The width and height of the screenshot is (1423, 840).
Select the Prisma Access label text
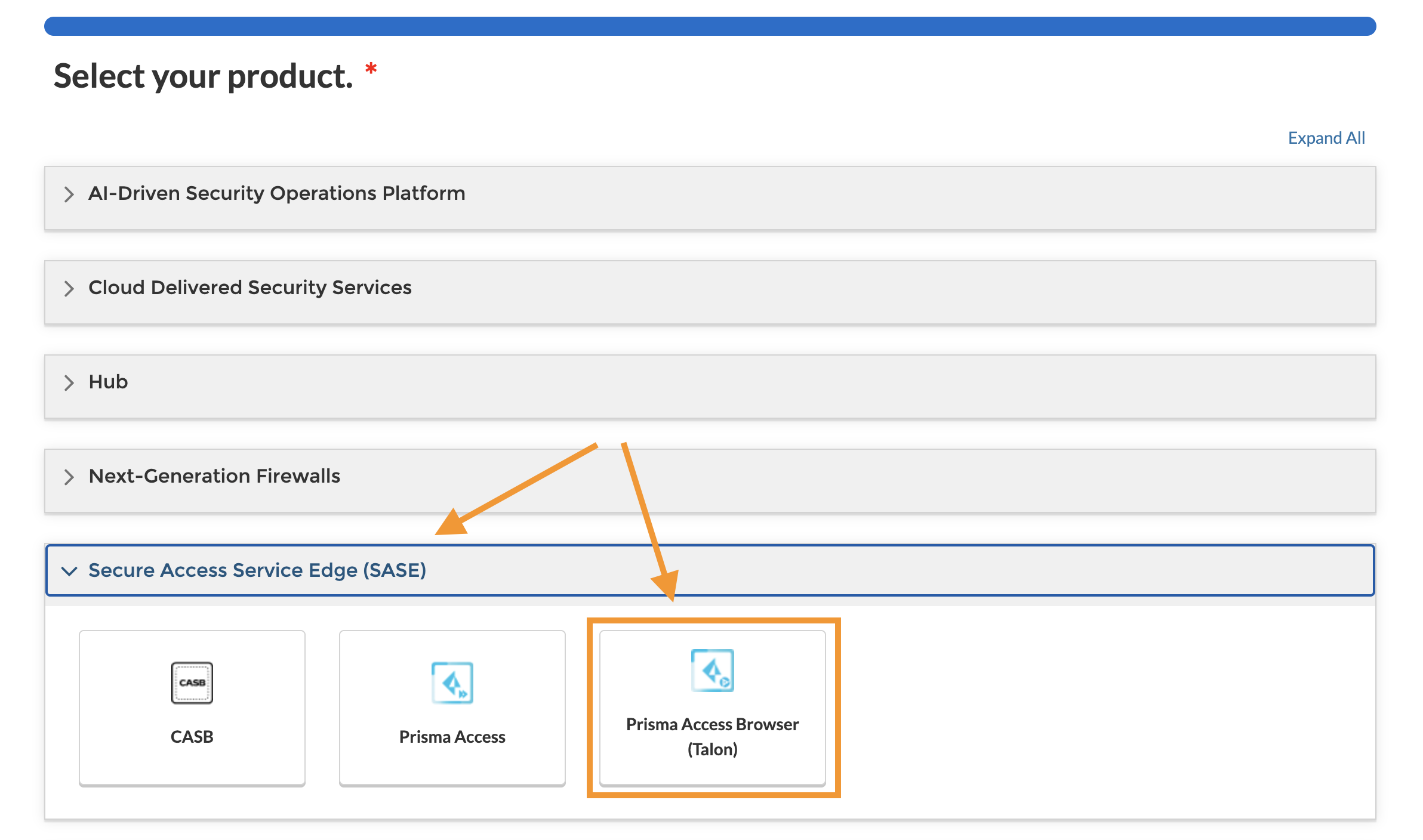pos(452,737)
